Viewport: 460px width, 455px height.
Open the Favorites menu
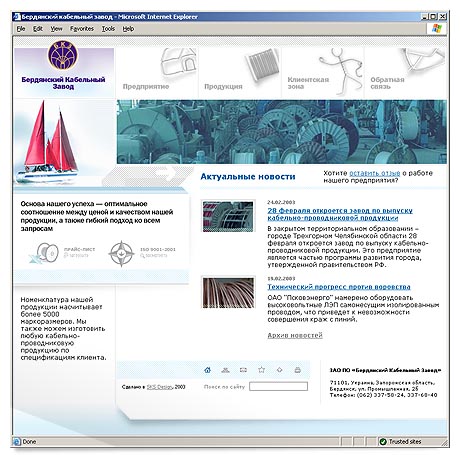tap(82, 29)
